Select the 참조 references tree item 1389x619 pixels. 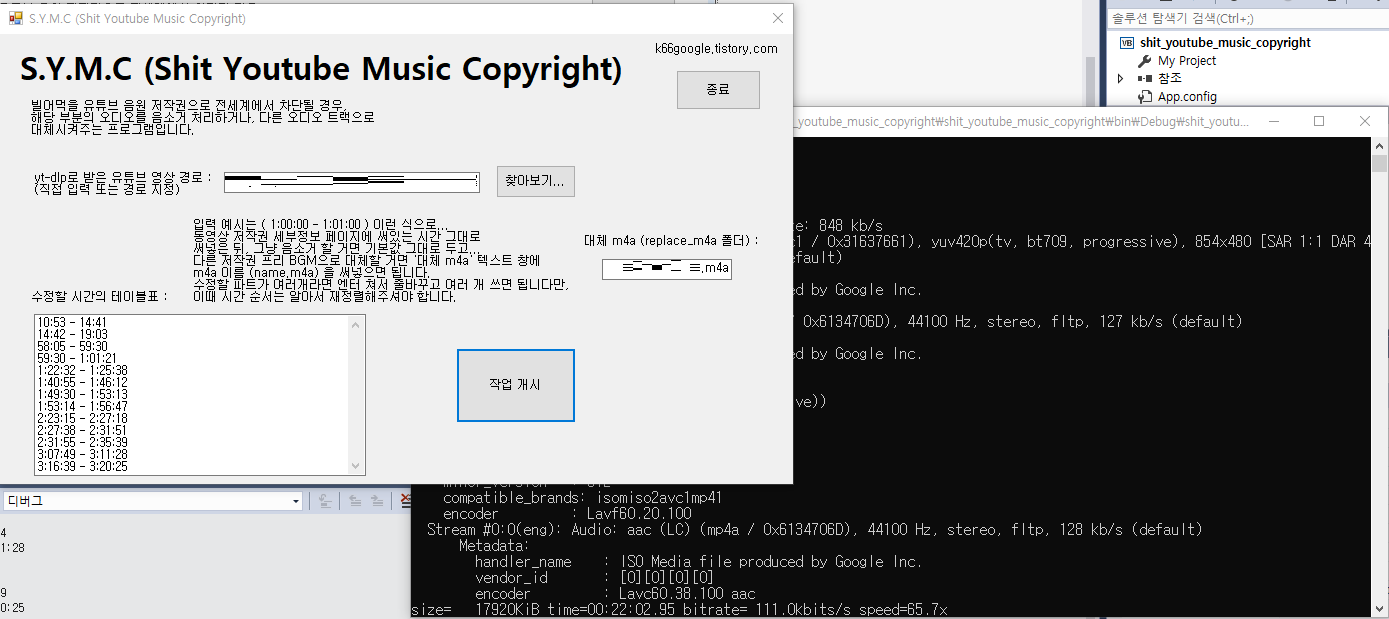tap(1170, 79)
